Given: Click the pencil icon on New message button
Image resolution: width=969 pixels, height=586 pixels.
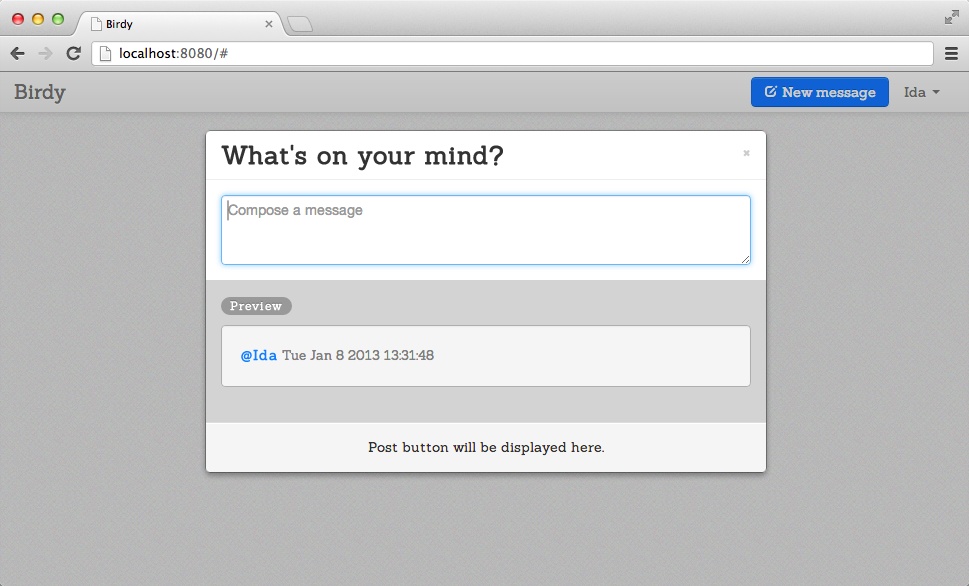Looking at the screenshot, I should click(x=770, y=91).
